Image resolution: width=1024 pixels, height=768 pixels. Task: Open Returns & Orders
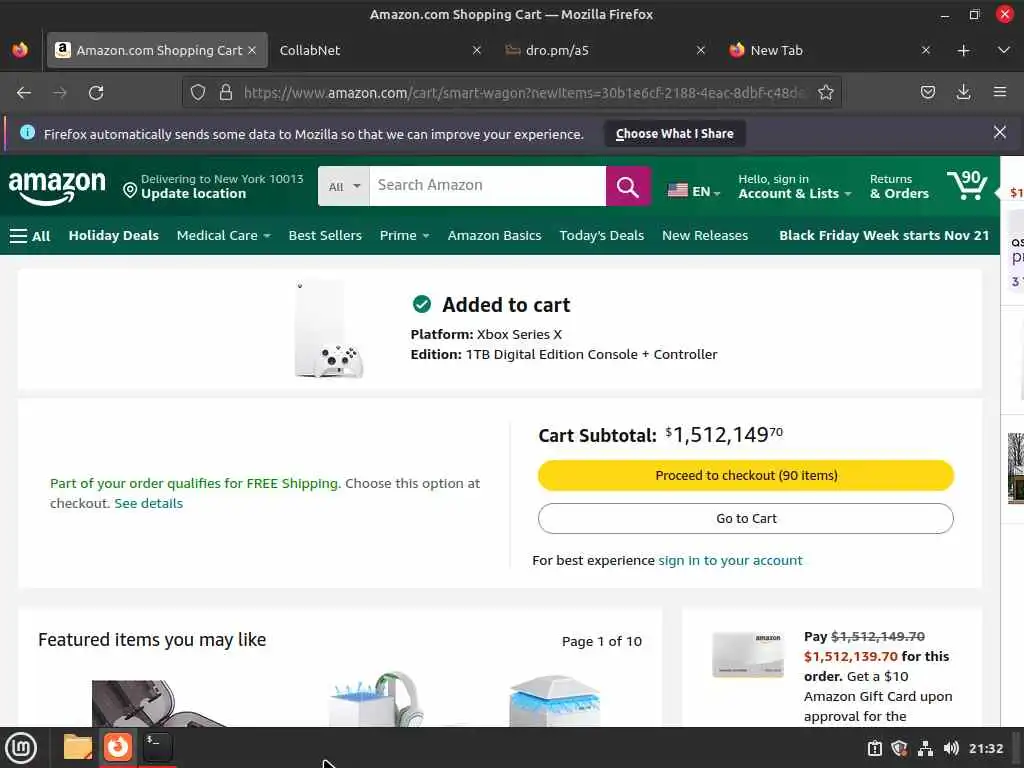[899, 186]
